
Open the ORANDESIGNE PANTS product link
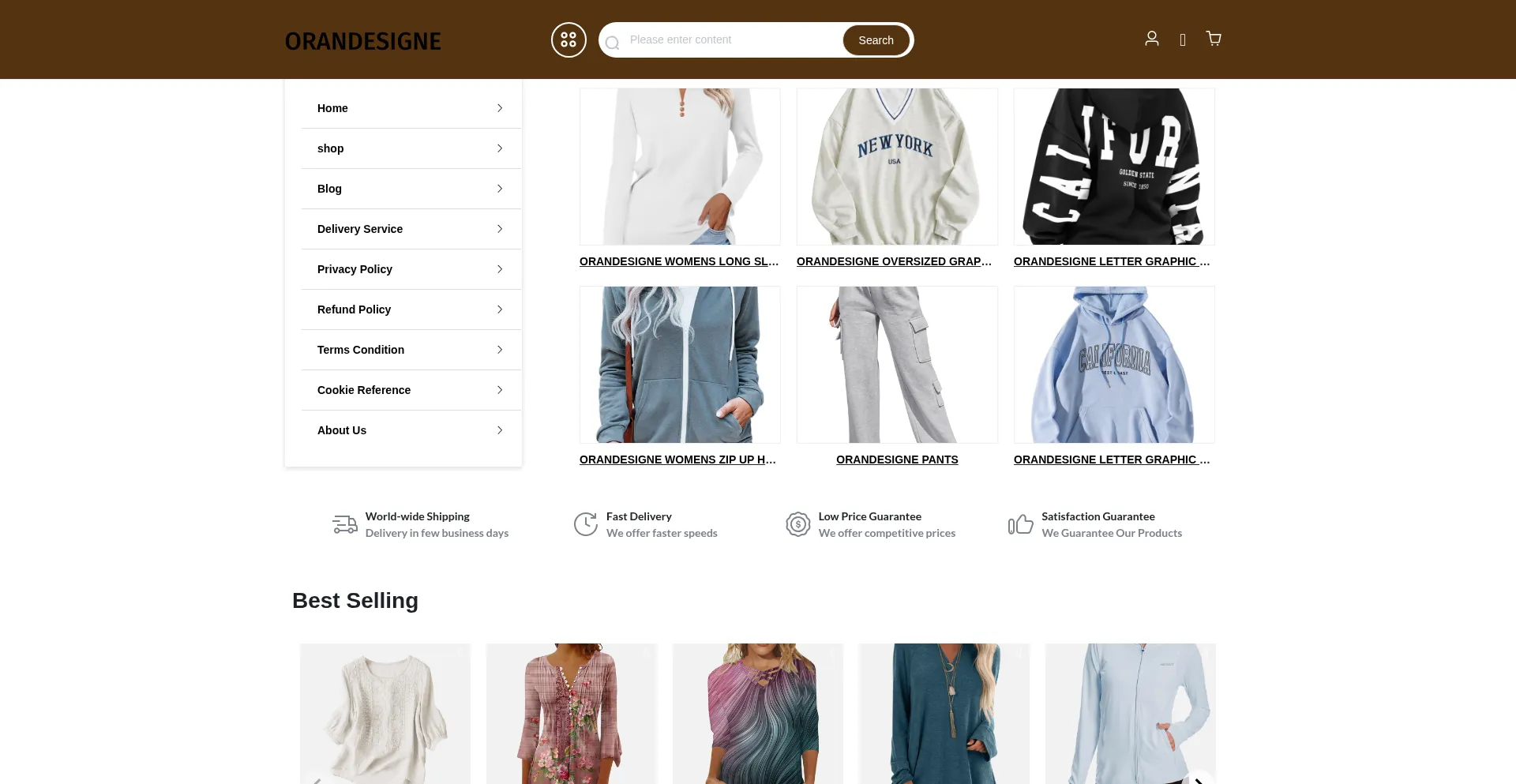(897, 460)
